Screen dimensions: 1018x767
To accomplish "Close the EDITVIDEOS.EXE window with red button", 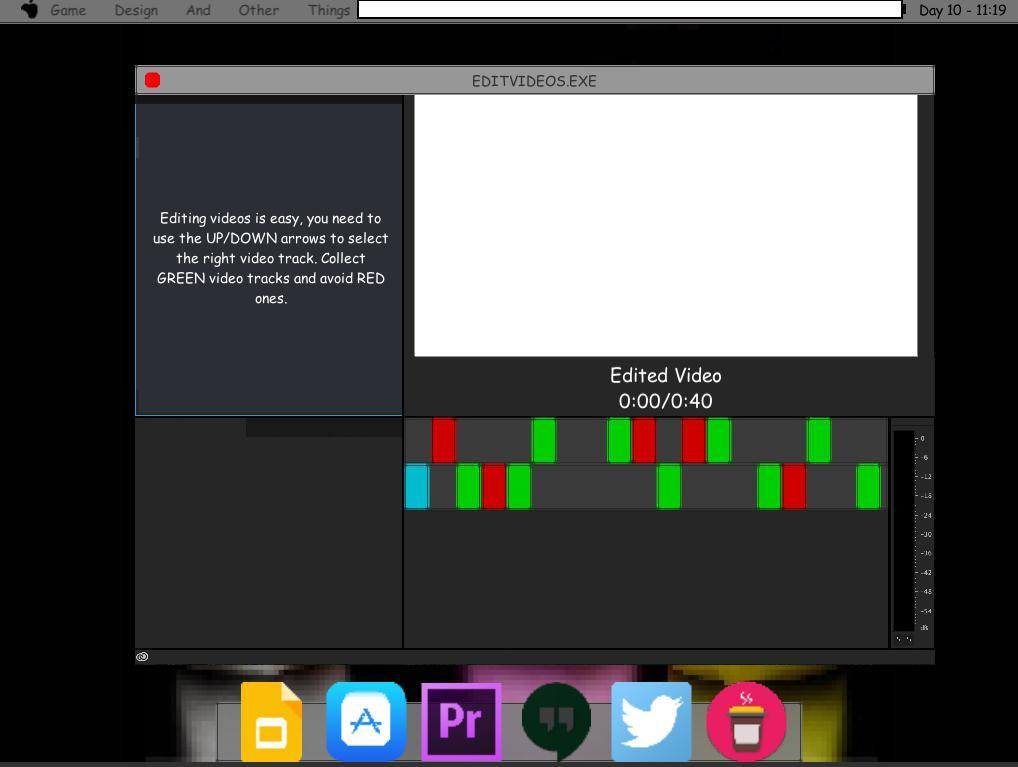I will click(153, 80).
